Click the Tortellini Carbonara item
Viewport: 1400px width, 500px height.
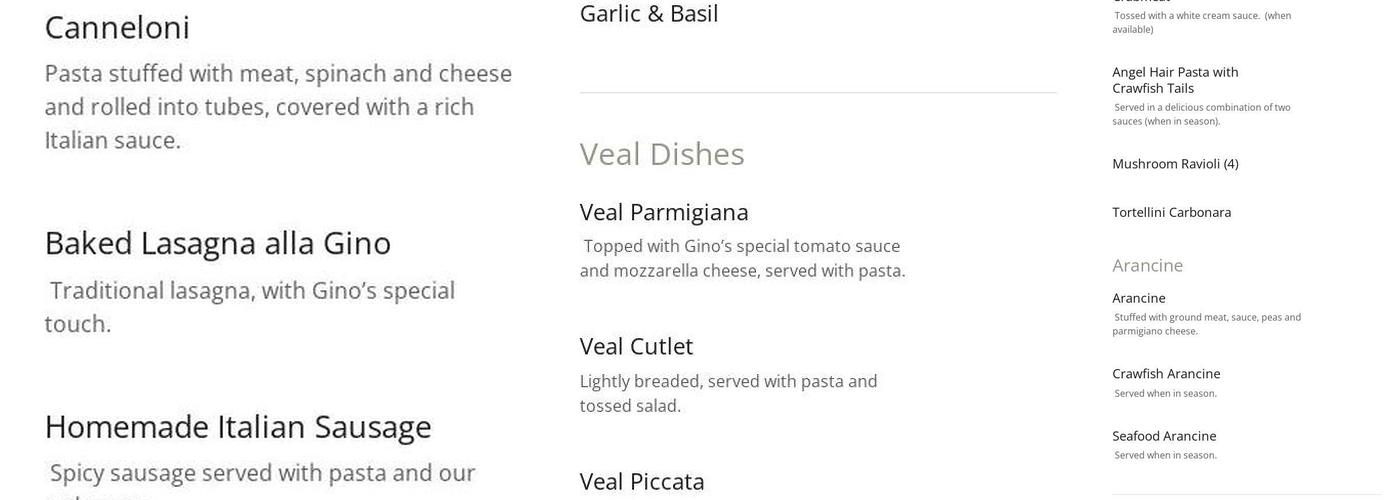tap(1171, 212)
